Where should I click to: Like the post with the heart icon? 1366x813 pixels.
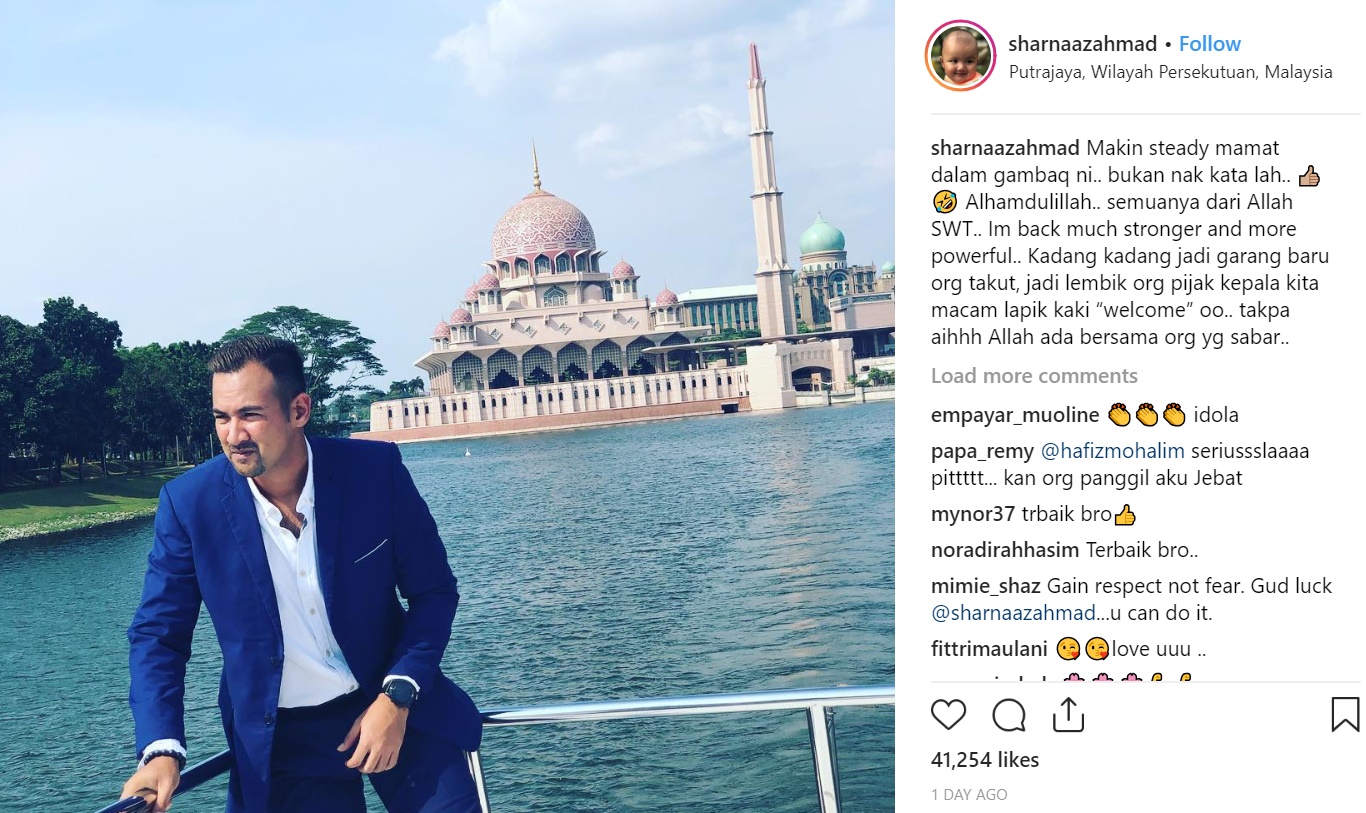[x=948, y=714]
